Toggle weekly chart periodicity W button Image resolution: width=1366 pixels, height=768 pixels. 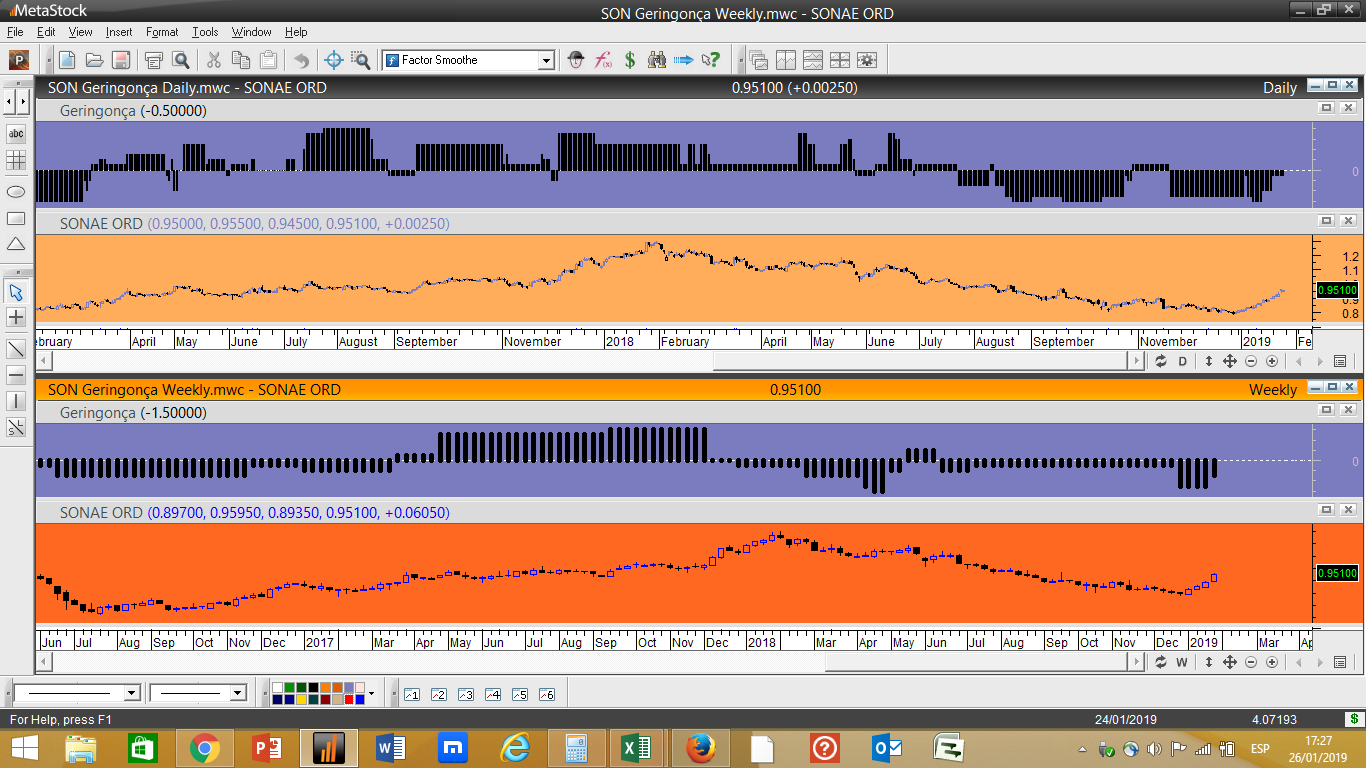coord(1181,662)
